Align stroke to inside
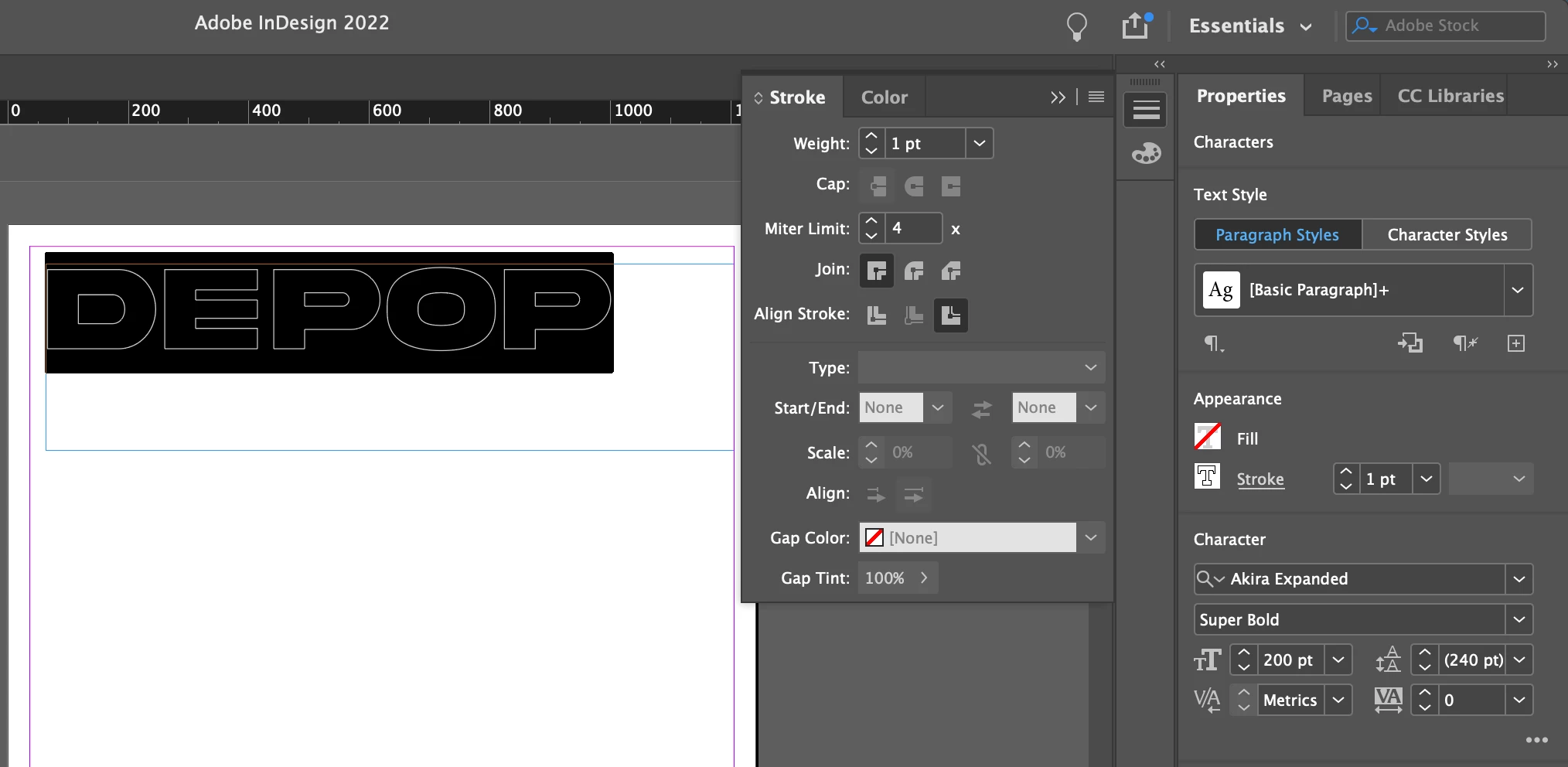This screenshot has height=767, width=1568. click(914, 315)
